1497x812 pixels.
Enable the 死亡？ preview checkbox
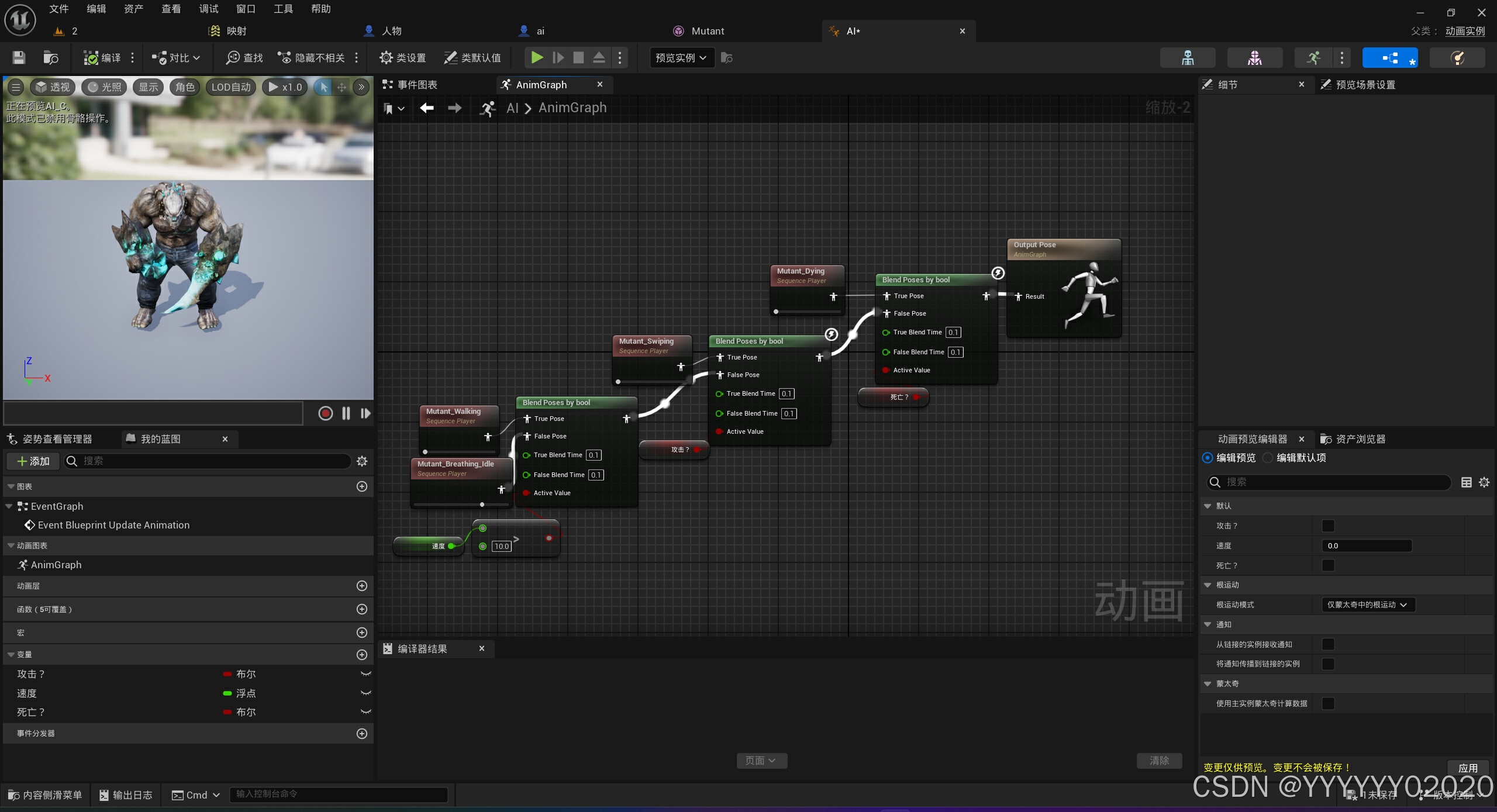(x=1328, y=565)
